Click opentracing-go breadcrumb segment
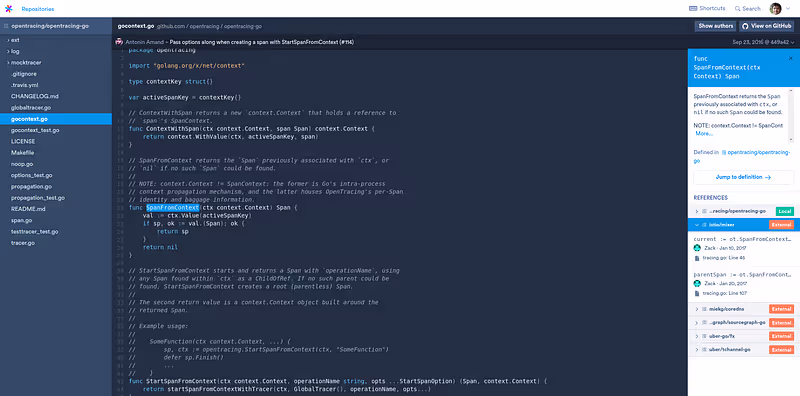Image resolution: width=800 pixels, height=396 pixels. coord(243,26)
